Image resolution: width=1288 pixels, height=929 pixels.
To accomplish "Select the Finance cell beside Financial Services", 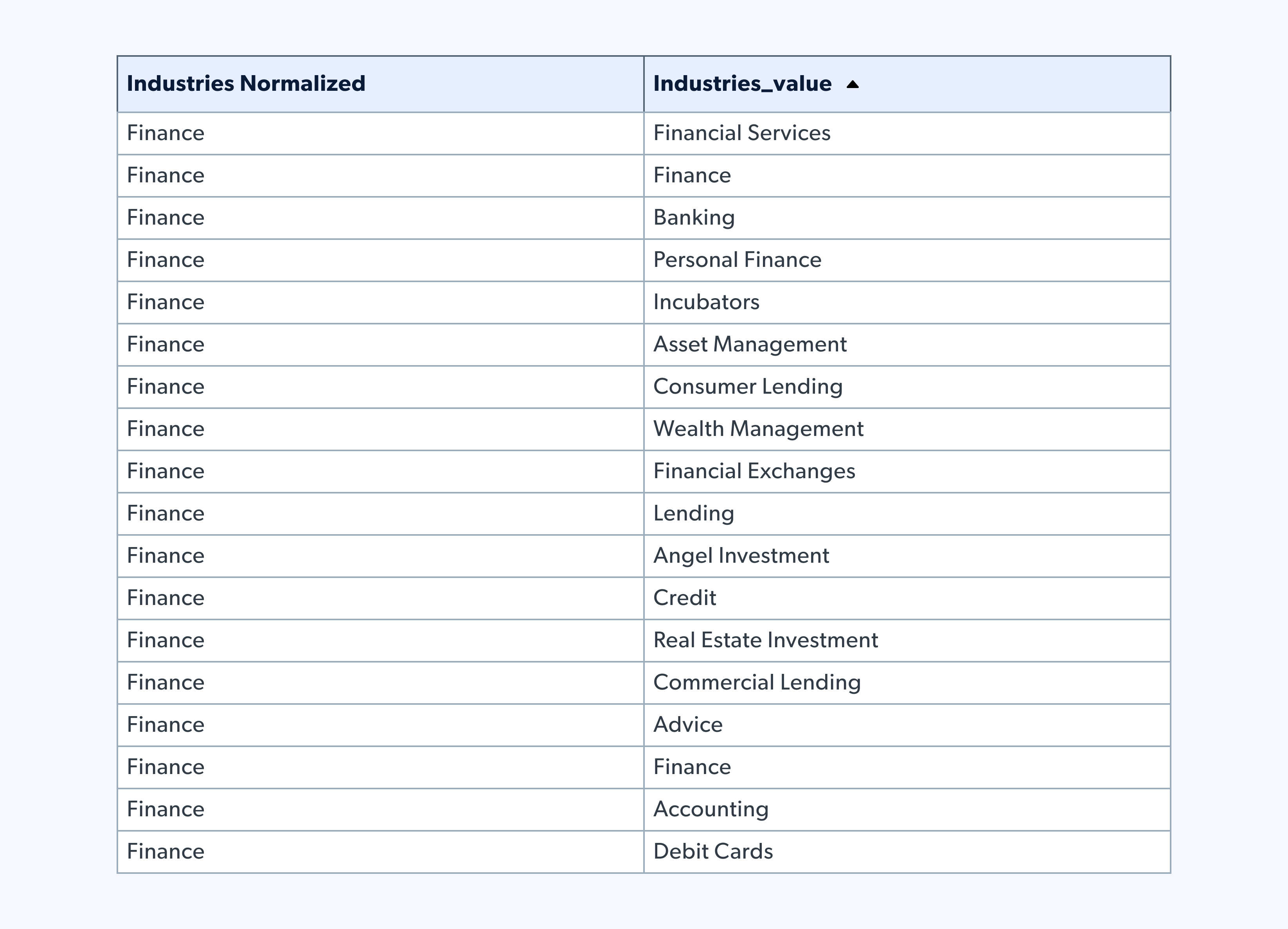I will [165, 133].
